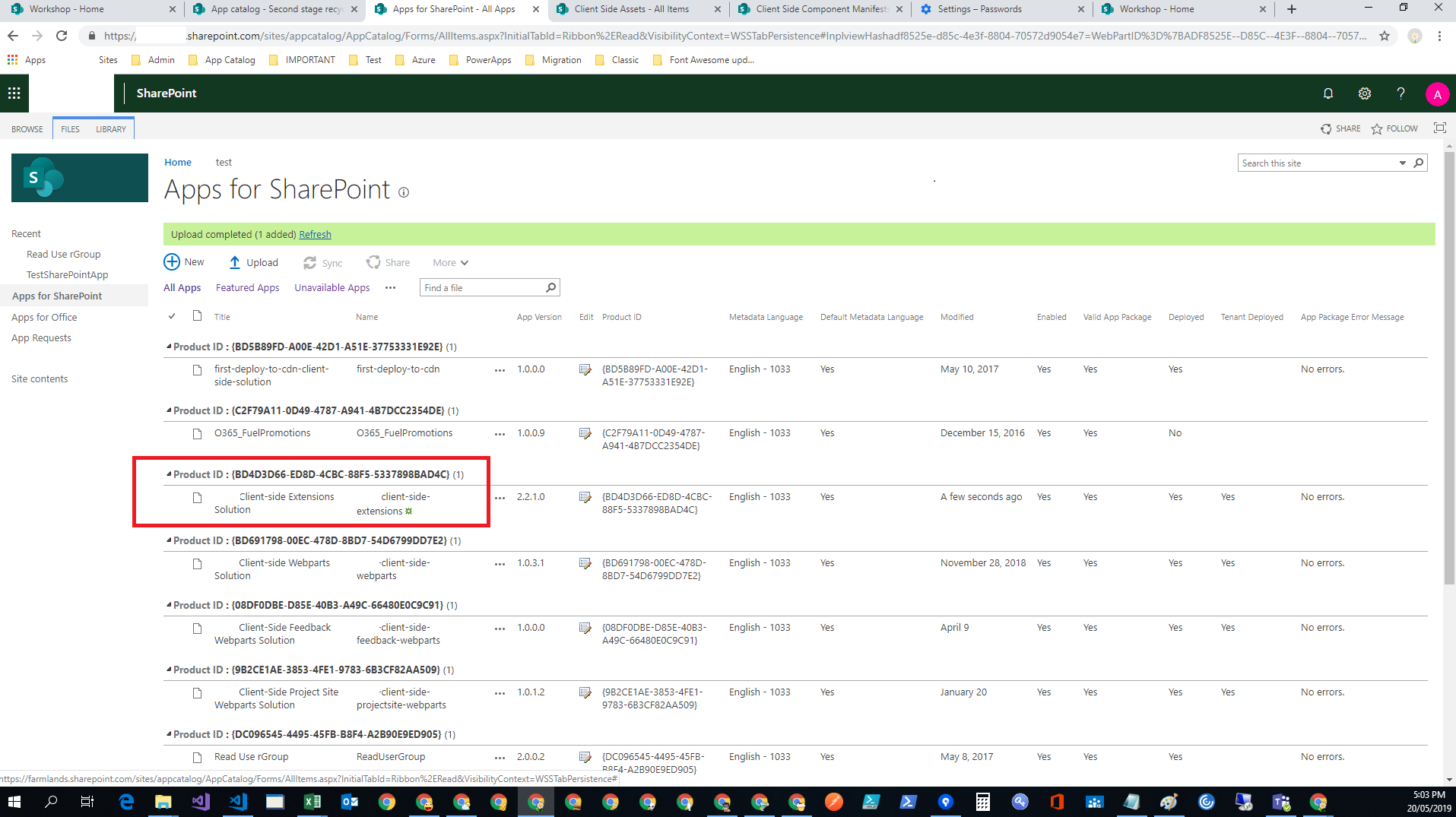Click the Find a file search icon

(x=551, y=287)
